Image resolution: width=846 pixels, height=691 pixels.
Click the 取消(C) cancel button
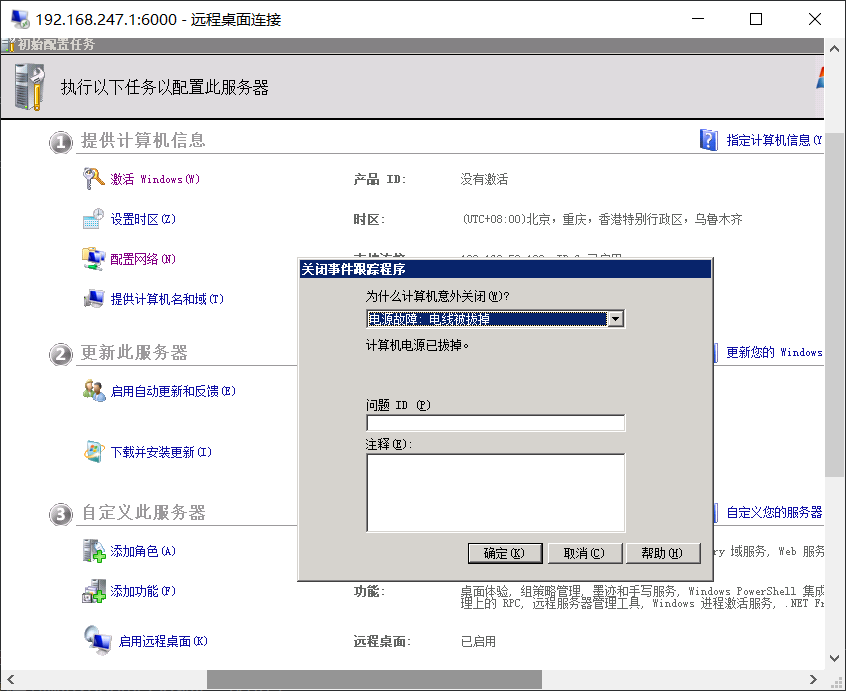(x=585, y=553)
